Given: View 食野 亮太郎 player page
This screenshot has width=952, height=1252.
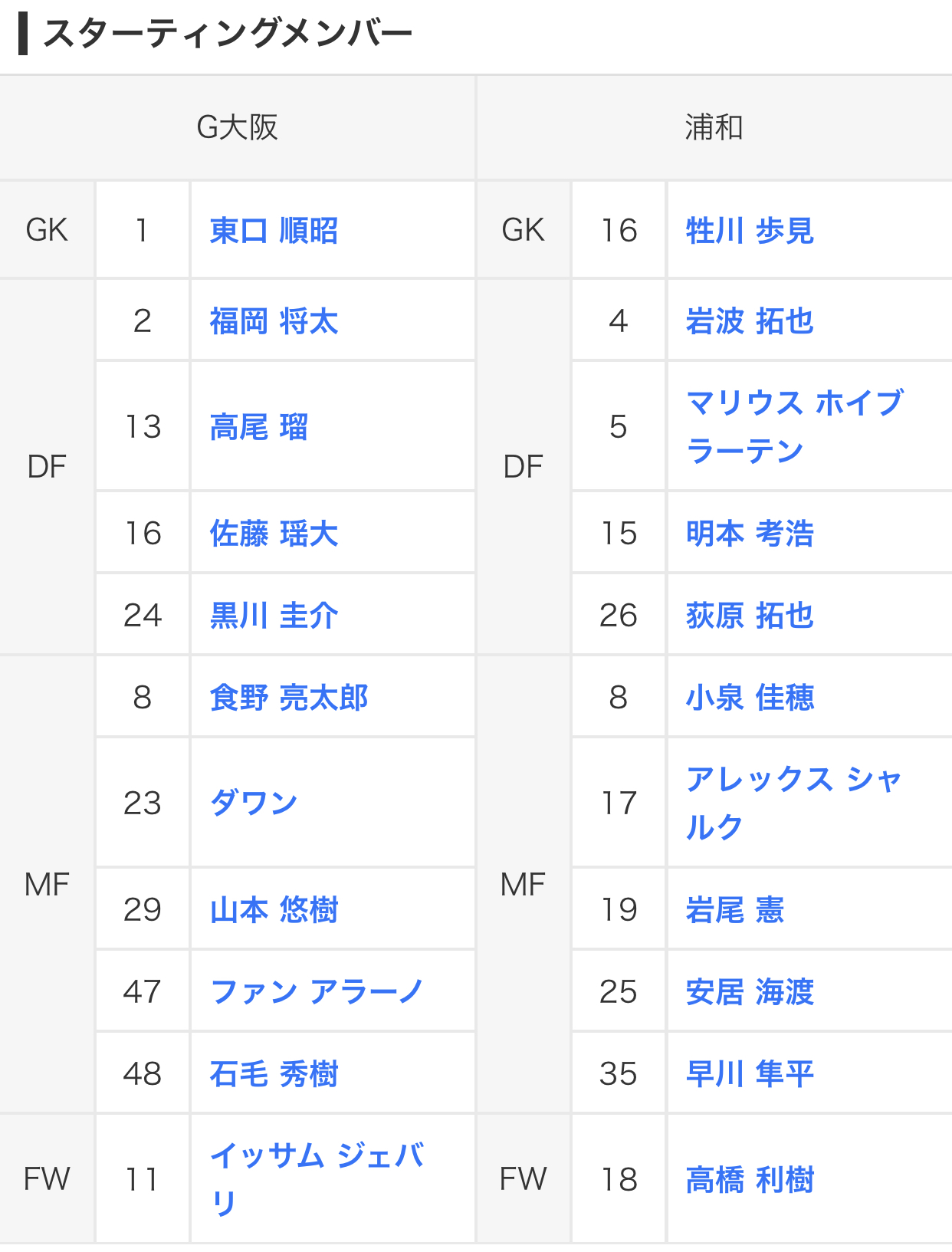Looking at the screenshot, I should [288, 698].
